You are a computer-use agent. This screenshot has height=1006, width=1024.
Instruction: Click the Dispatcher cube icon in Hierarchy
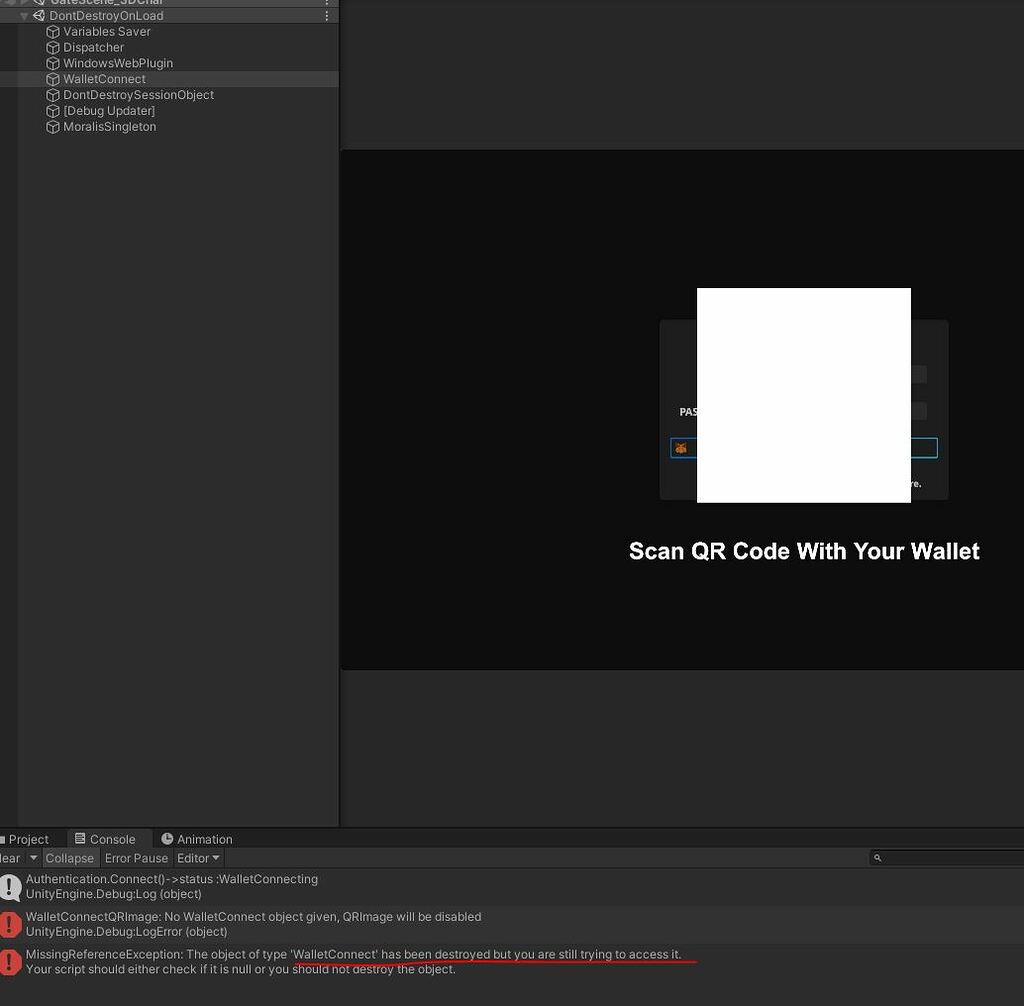click(x=52, y=47)
